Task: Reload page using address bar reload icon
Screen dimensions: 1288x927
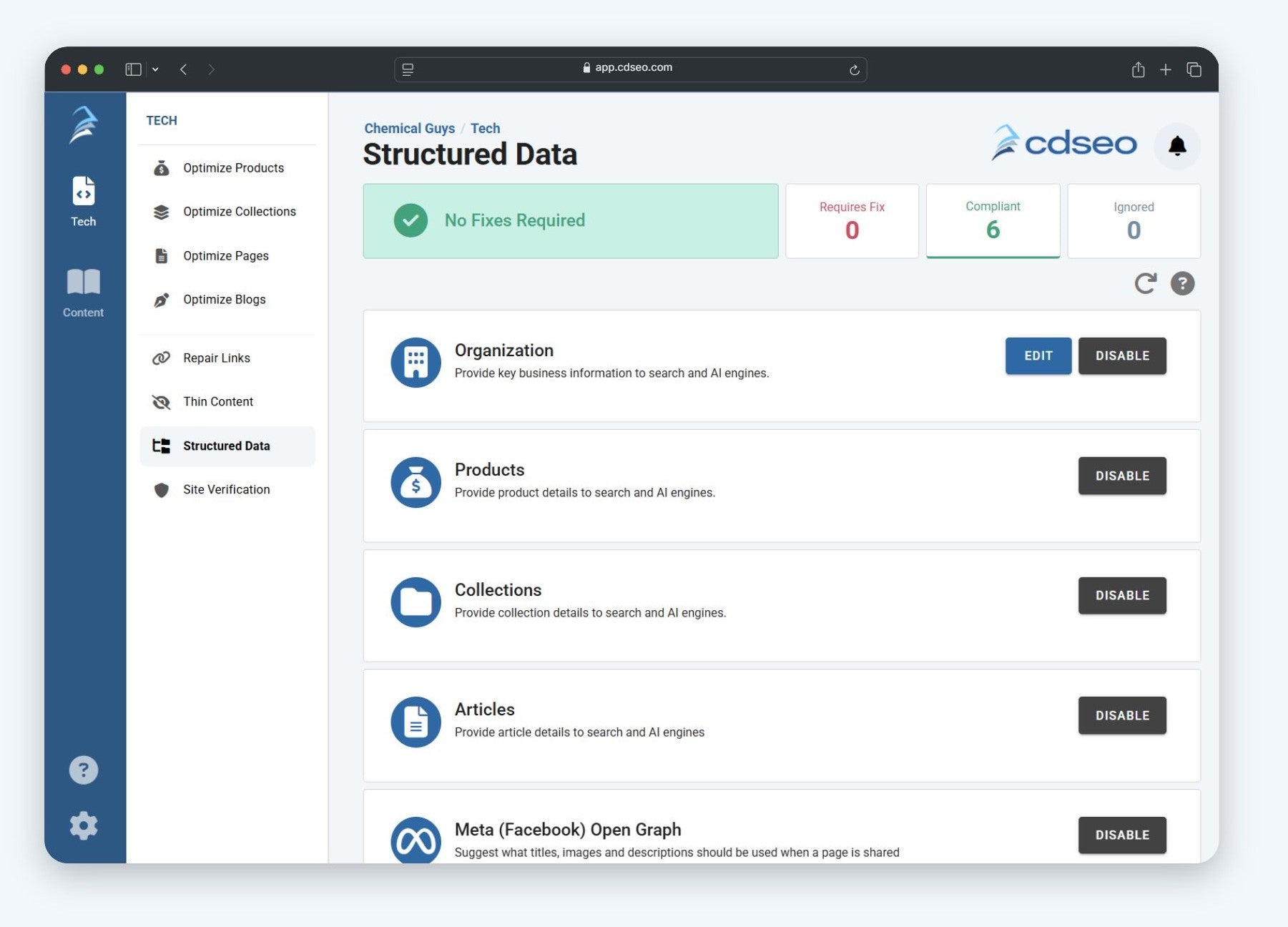Action: point(854,69)
